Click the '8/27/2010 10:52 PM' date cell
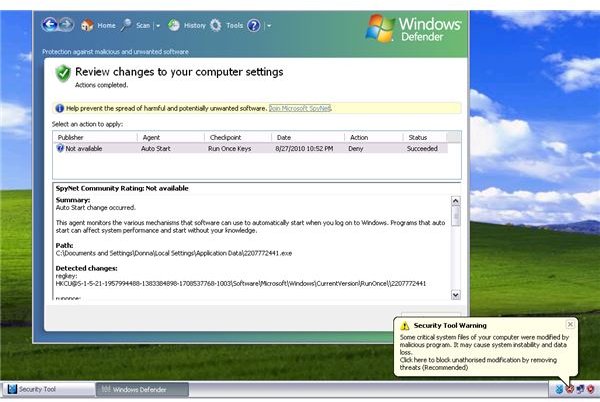This screenshot has height=402, width=600. click(304, 148)
